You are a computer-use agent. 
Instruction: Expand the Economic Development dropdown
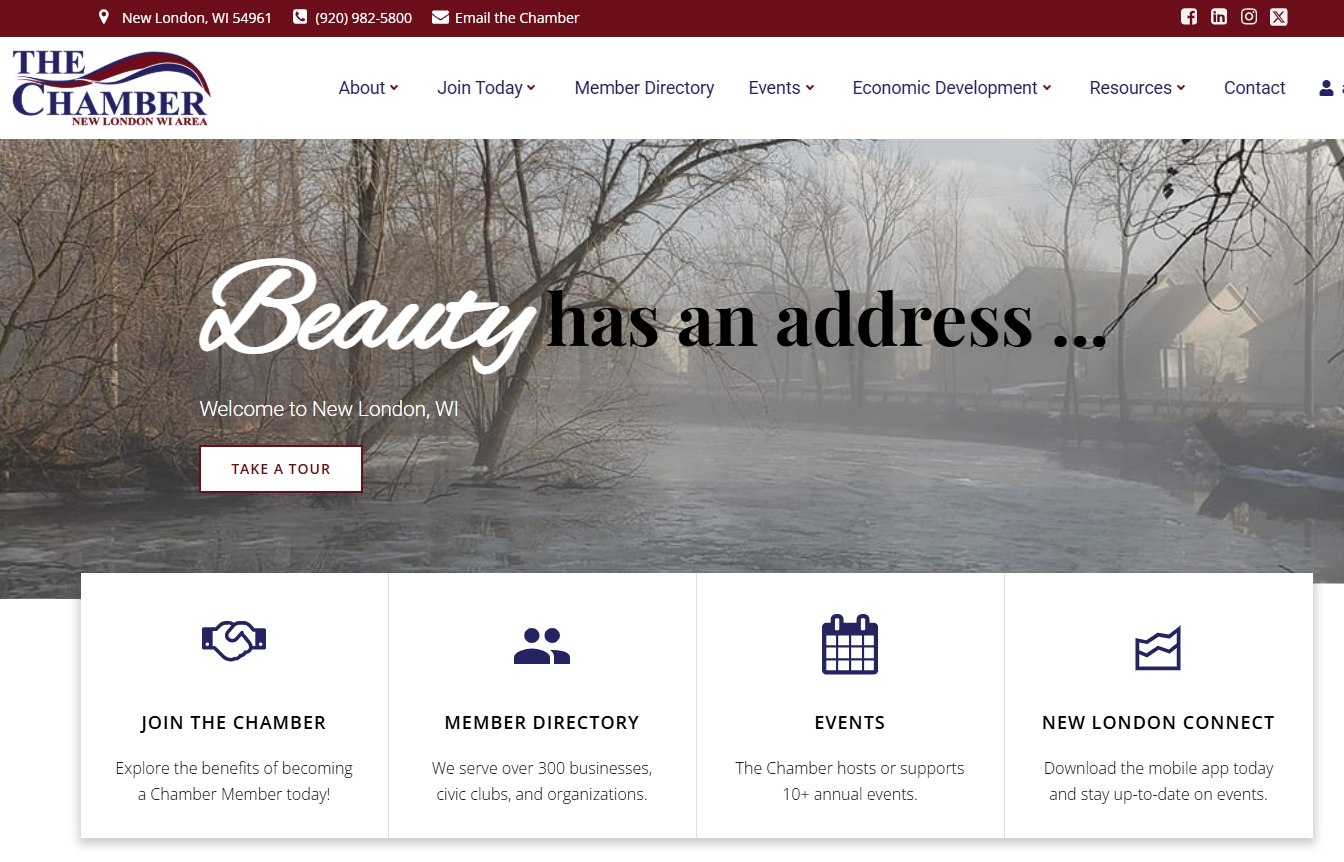(952, 88)
